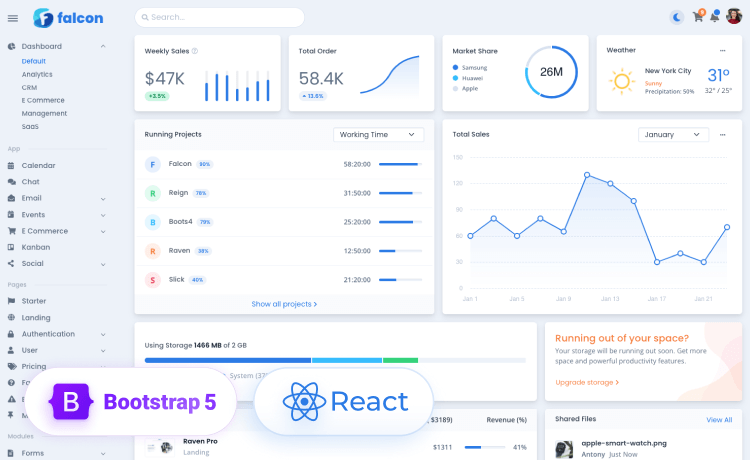Screen dimensions: 750x460
Task: Expand the Authentication submenu chevron
Action: [103, 334]
